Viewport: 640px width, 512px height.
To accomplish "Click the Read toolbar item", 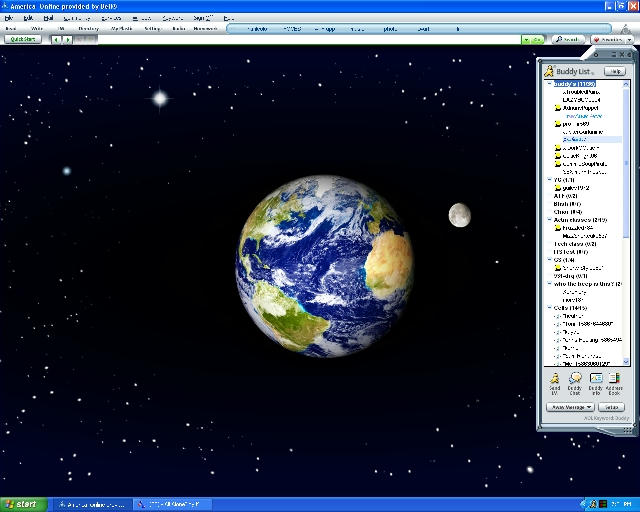I will [x=11, y=29].
